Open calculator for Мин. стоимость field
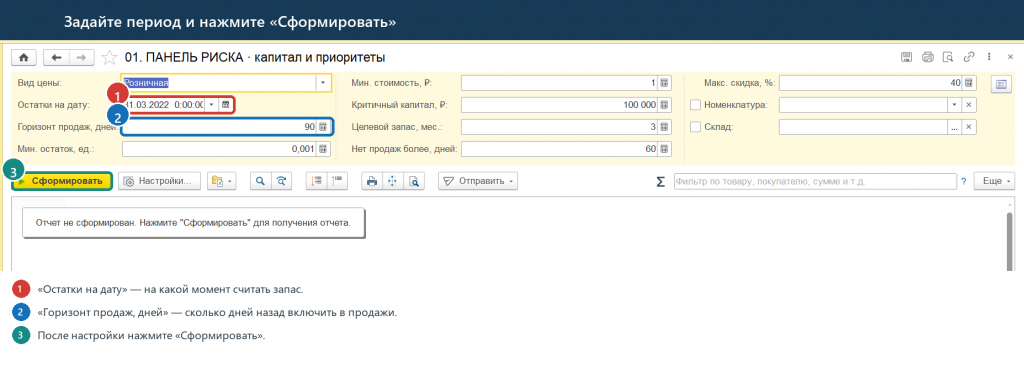1024x370 pixels. click(x=664, y=83)
